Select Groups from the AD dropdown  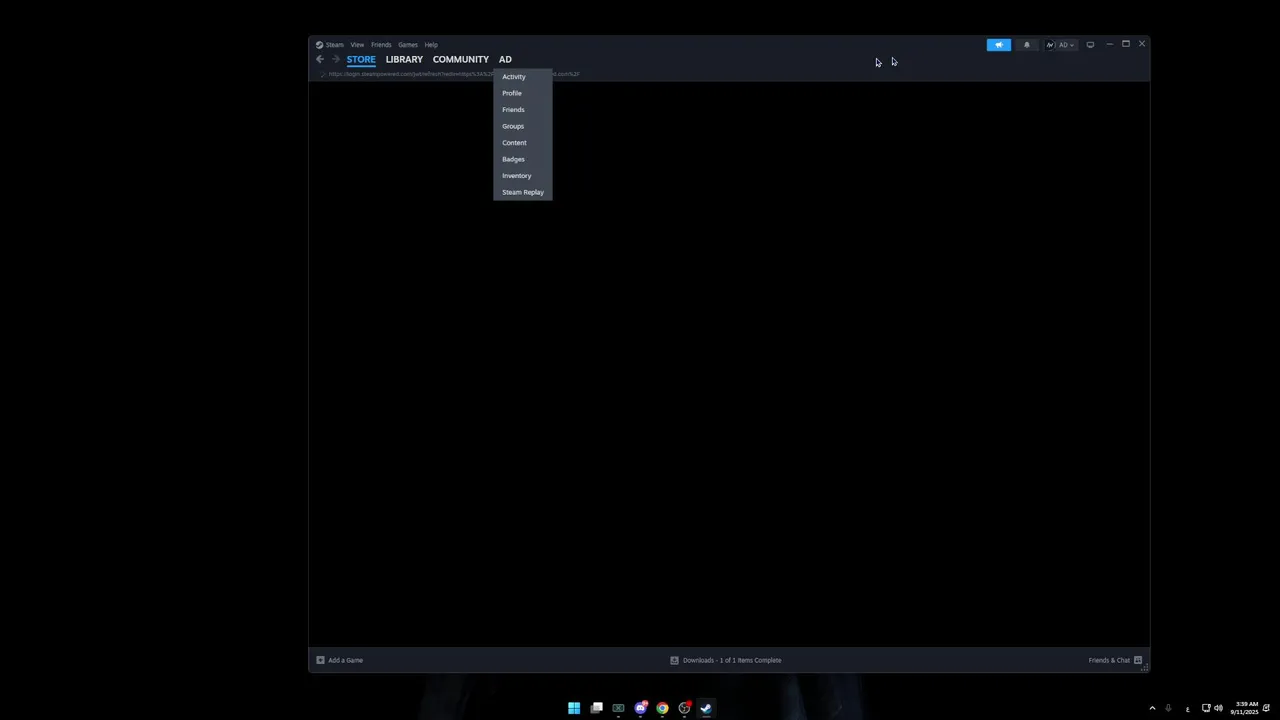pyautogui.click(x=522, y=126)
